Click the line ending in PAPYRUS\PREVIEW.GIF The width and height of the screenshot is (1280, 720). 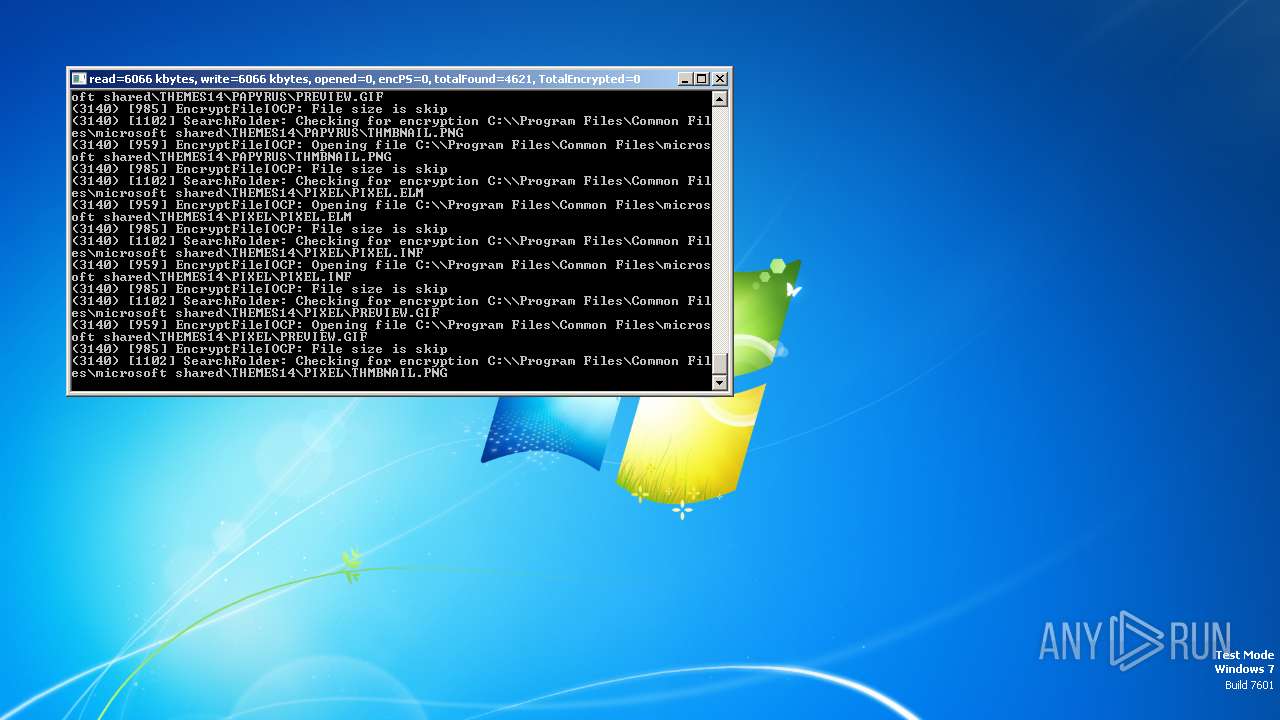(228, 97)
